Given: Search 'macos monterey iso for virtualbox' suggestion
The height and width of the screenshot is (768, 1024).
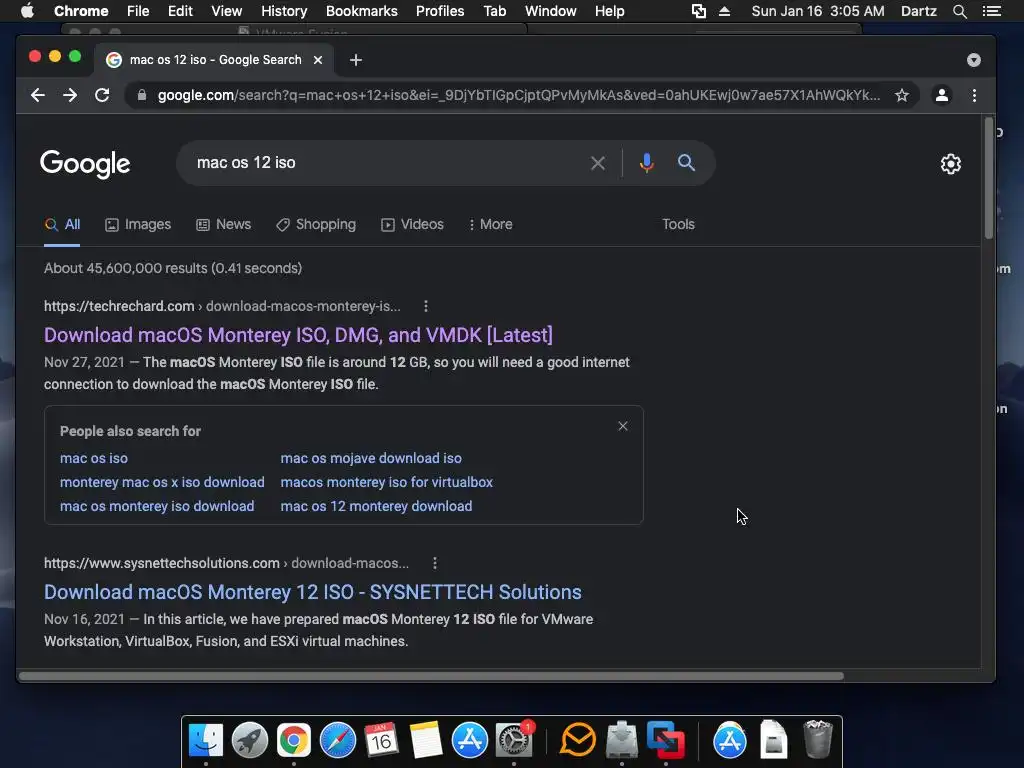Looking at the screenshot, I should click(x=387, y=483).
